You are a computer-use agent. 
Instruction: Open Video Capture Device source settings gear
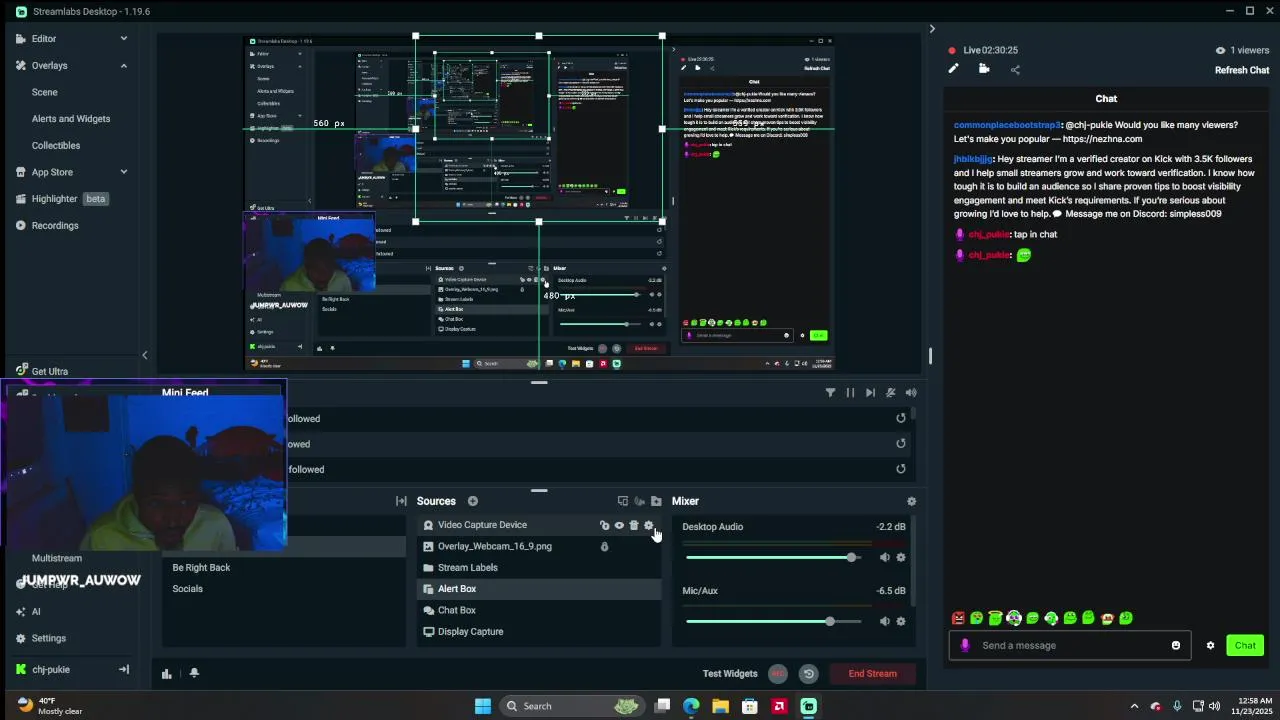pyautogui.click(x=648, y=525)
